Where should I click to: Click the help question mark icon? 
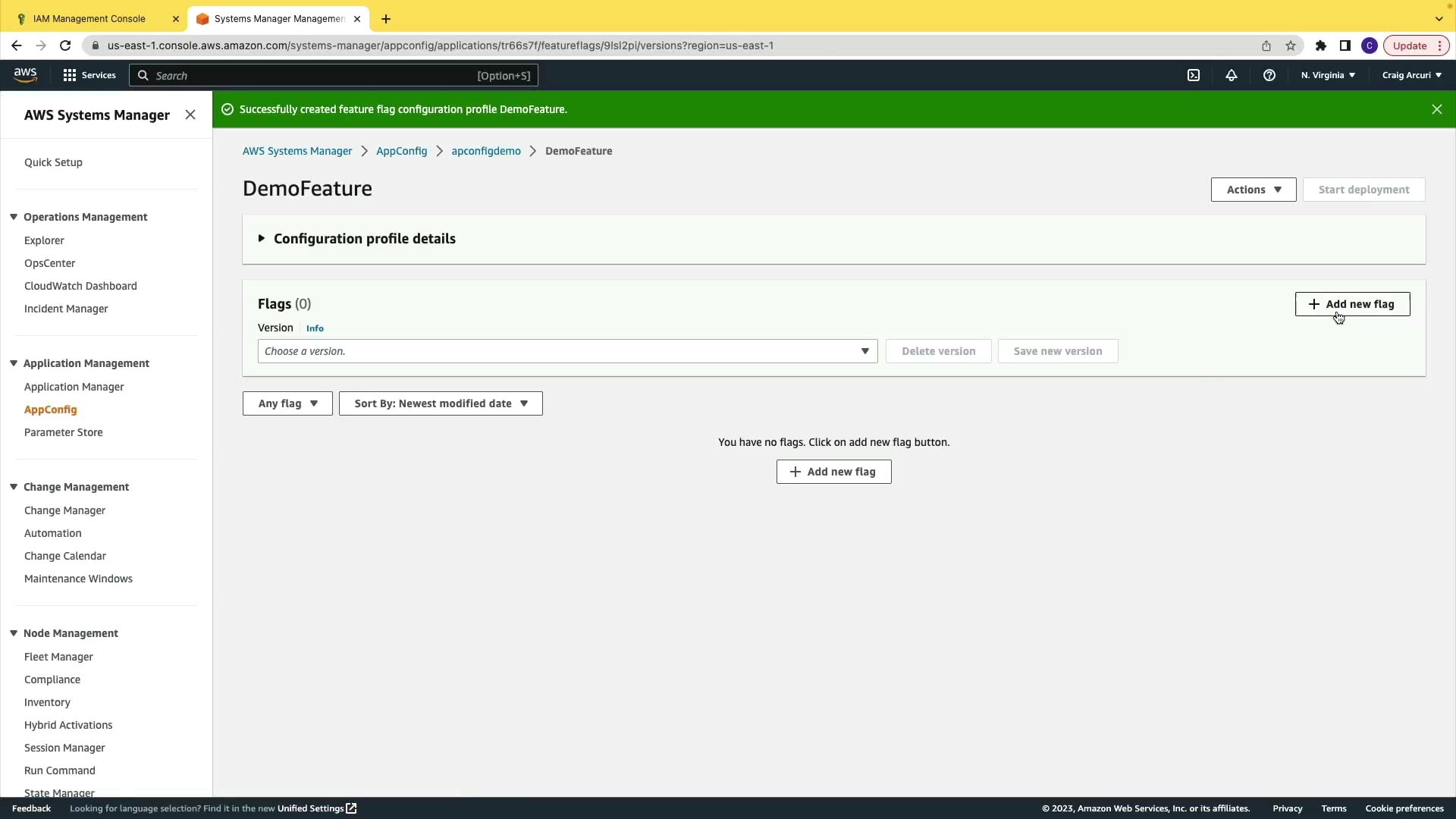tap(1269, 75)
